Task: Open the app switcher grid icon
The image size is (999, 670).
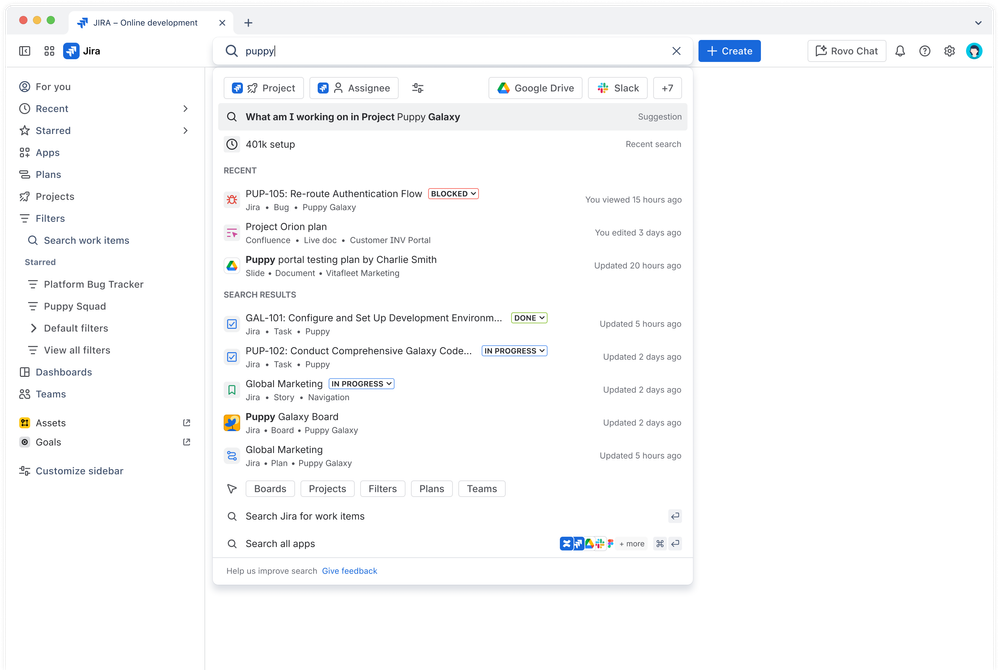Action: tap(49, 51)
